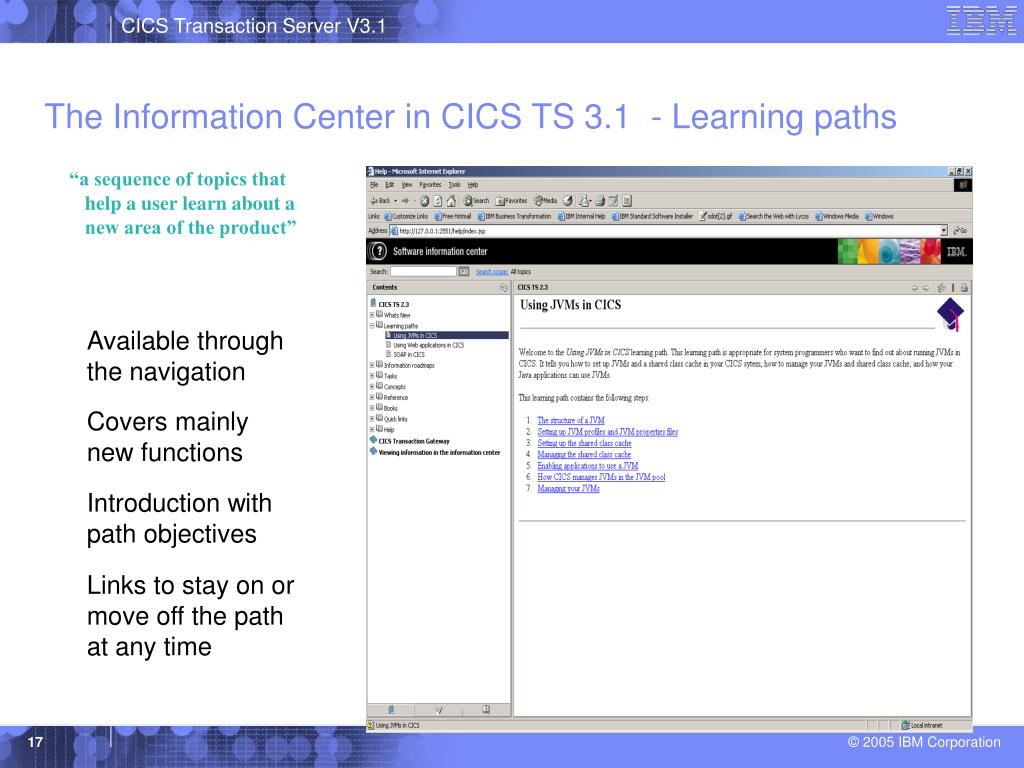
Task: Click the Mail icon in toolbar
Action: (584, 201)
